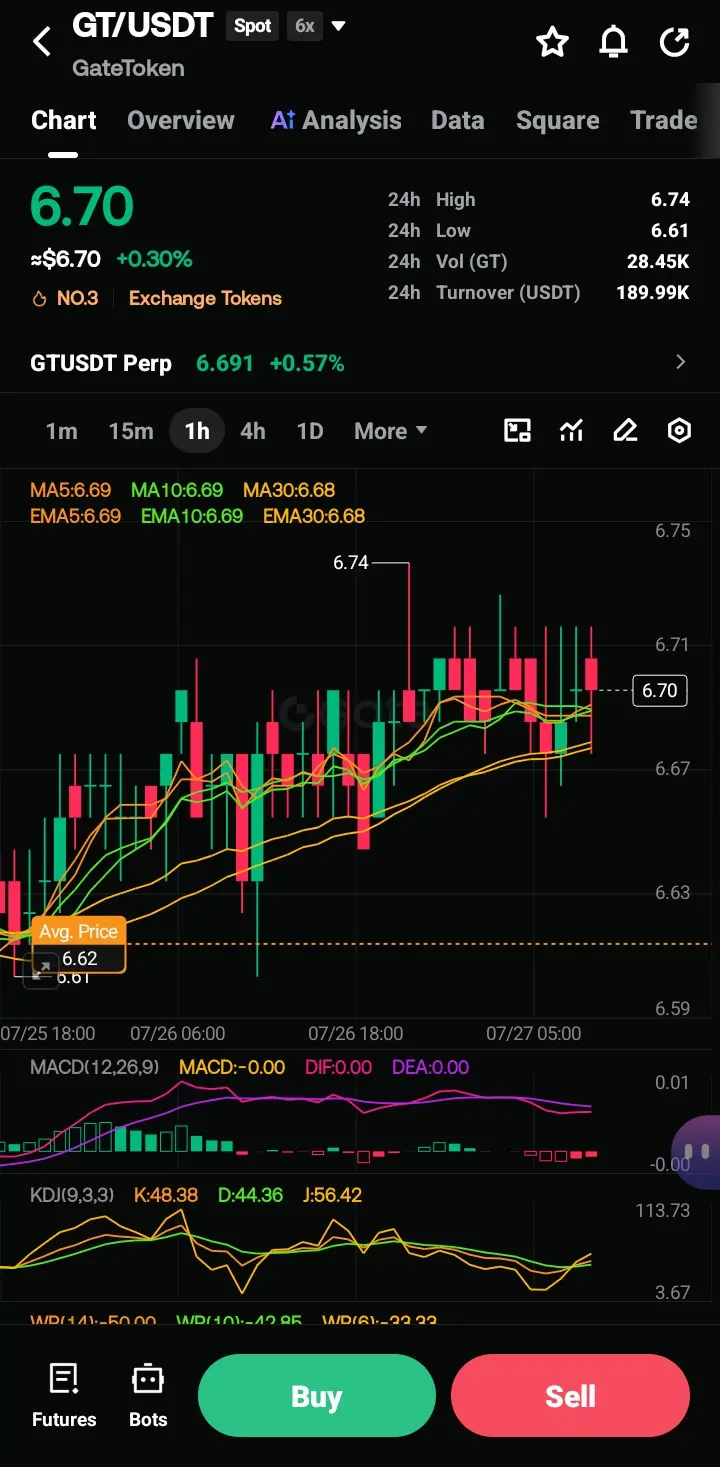
Task: Open price alert bell icon
Action: pos(614,42)
